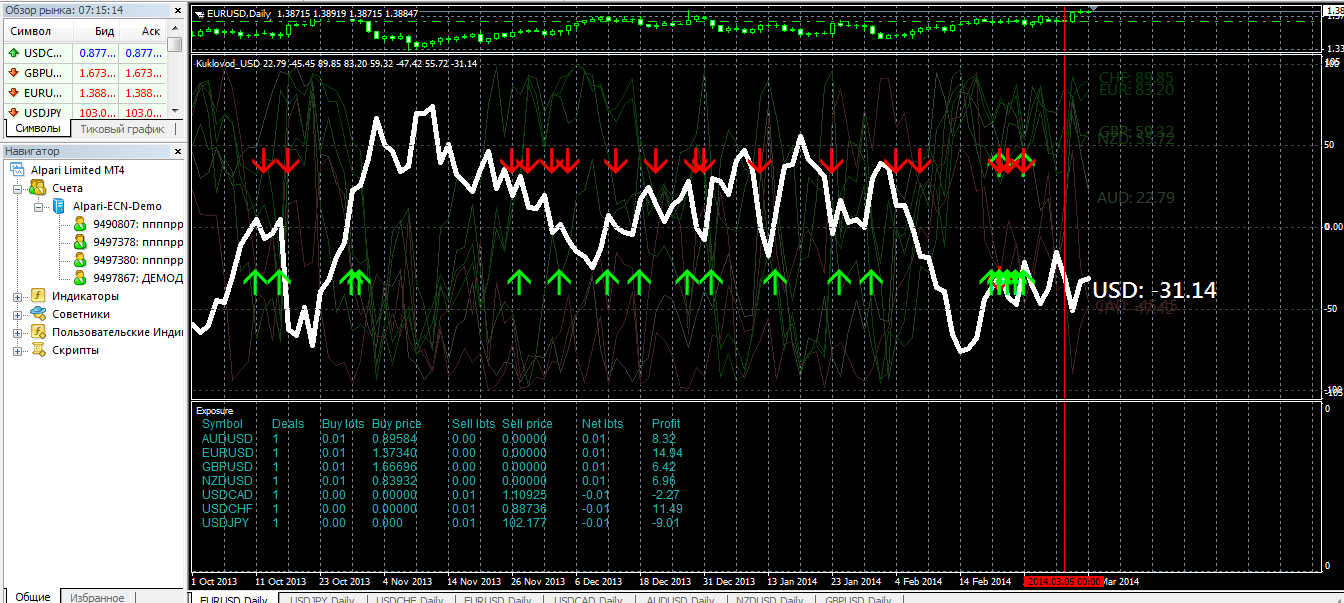The image size is (1344, 603).
Task: Switch to the USDCHF Daily chart tab
Action: point(409,599)
